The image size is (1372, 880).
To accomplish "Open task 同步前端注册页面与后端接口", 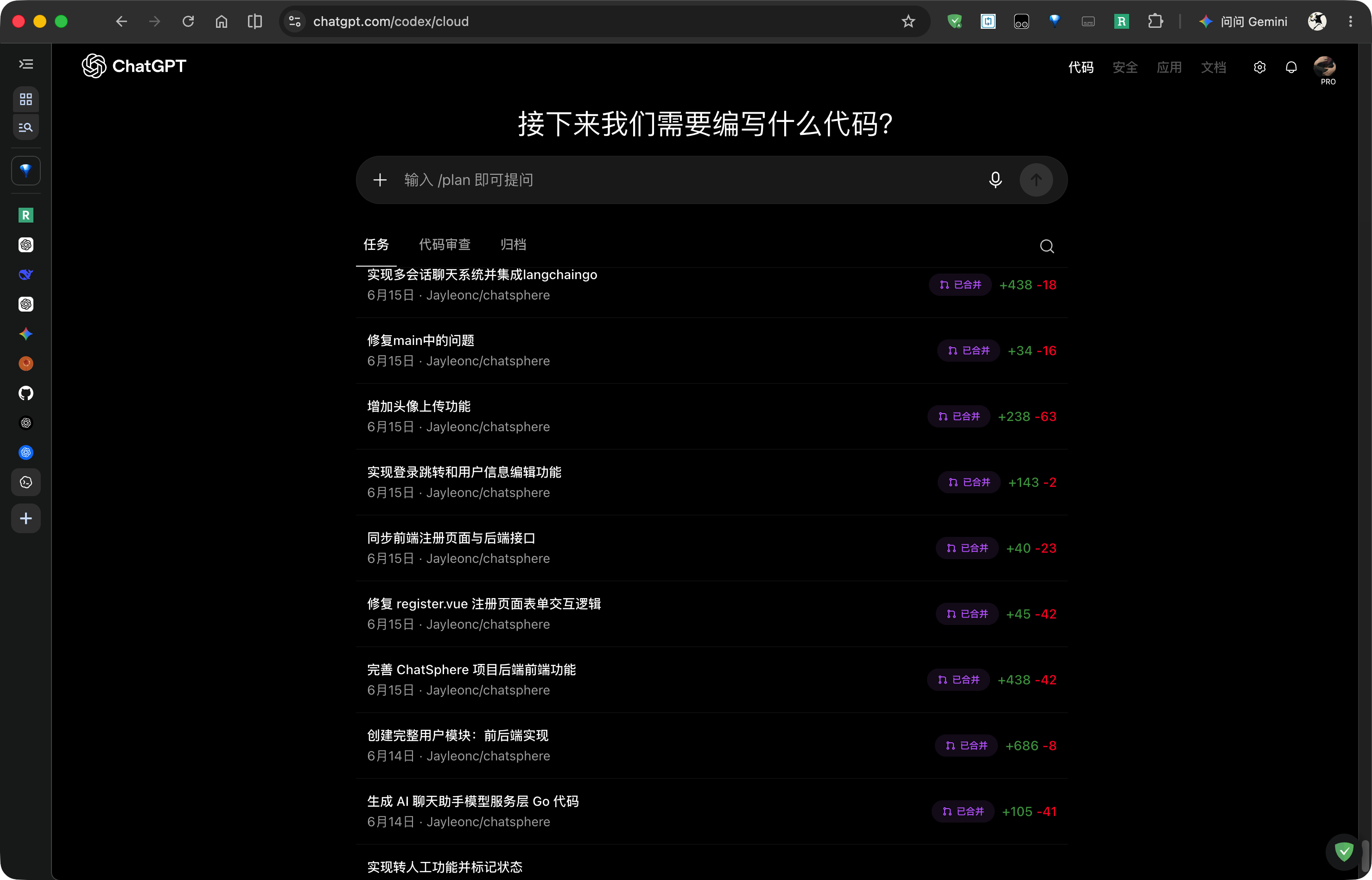I will pyautogui.click(x=711, y=548).
